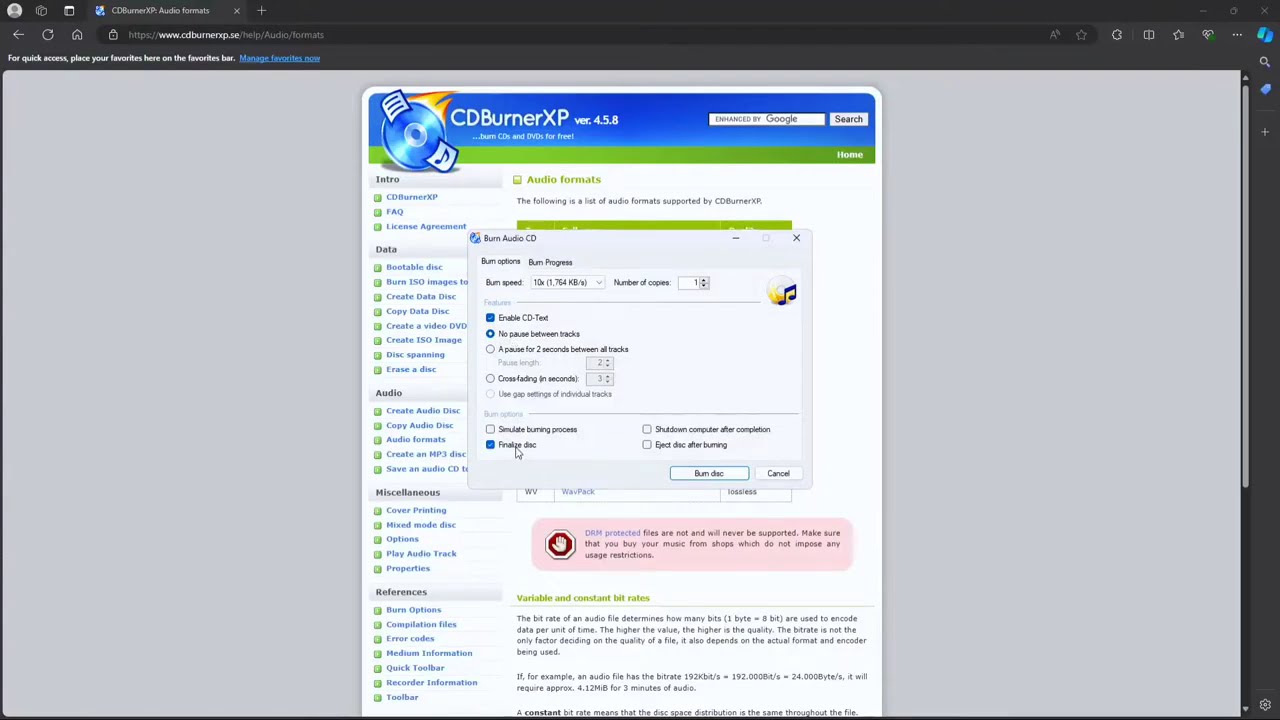
Task: Open the Erase a disc link
Action: (411, 370)
